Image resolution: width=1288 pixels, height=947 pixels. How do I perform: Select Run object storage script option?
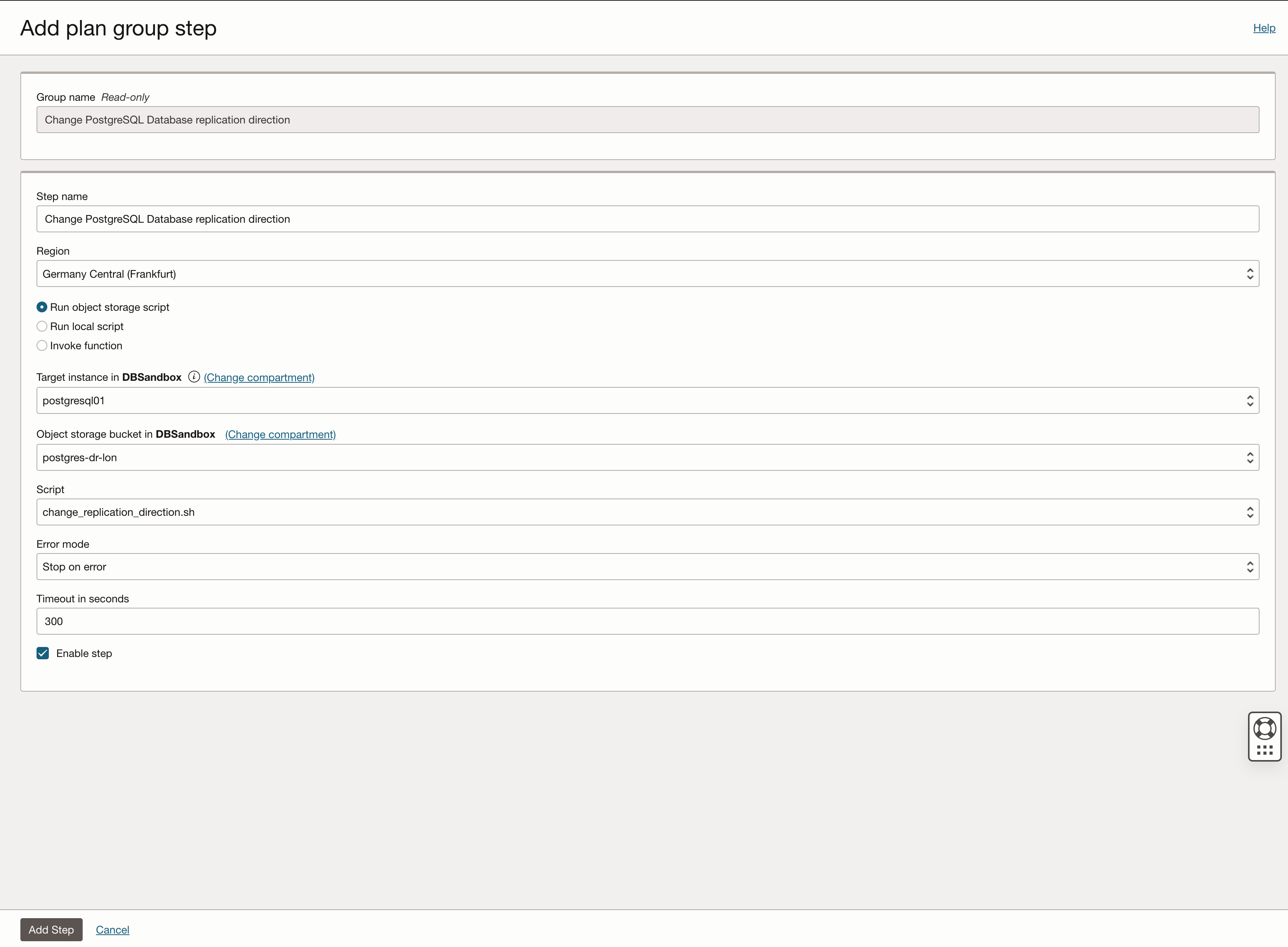(x=42, y=307)
